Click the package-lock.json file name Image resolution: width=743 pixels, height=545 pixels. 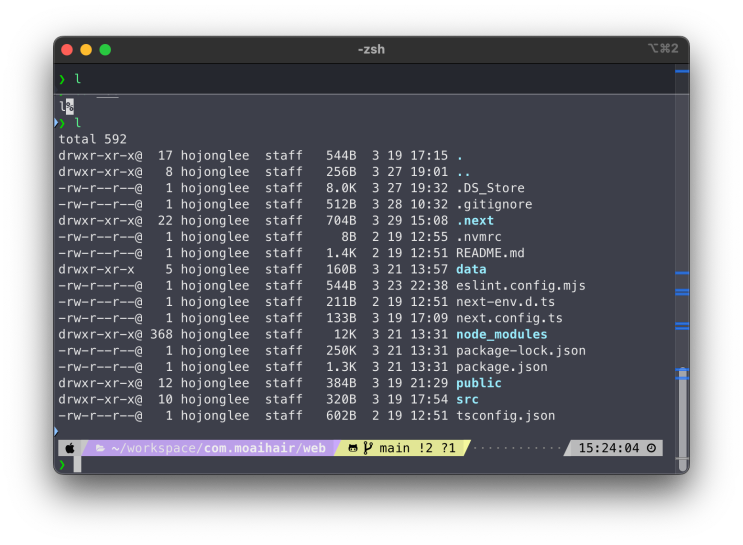[520, 351]
